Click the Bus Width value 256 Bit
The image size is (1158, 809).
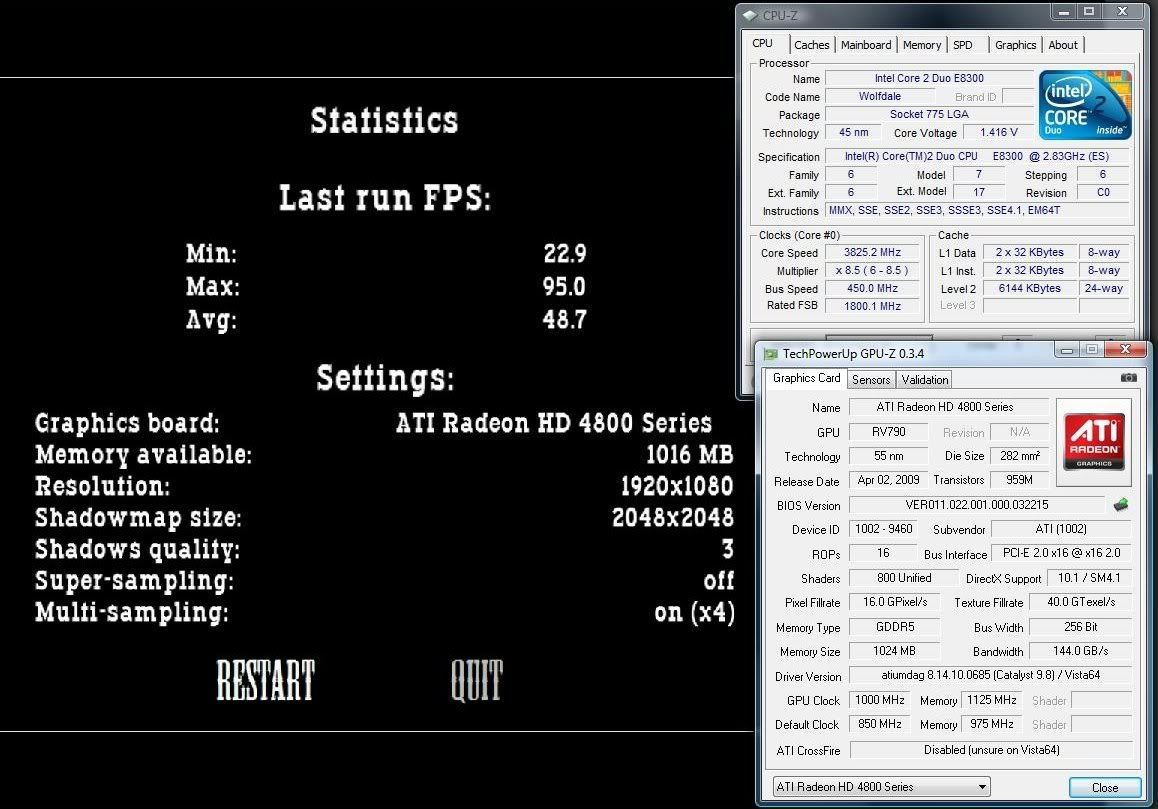click(1080, 627)
